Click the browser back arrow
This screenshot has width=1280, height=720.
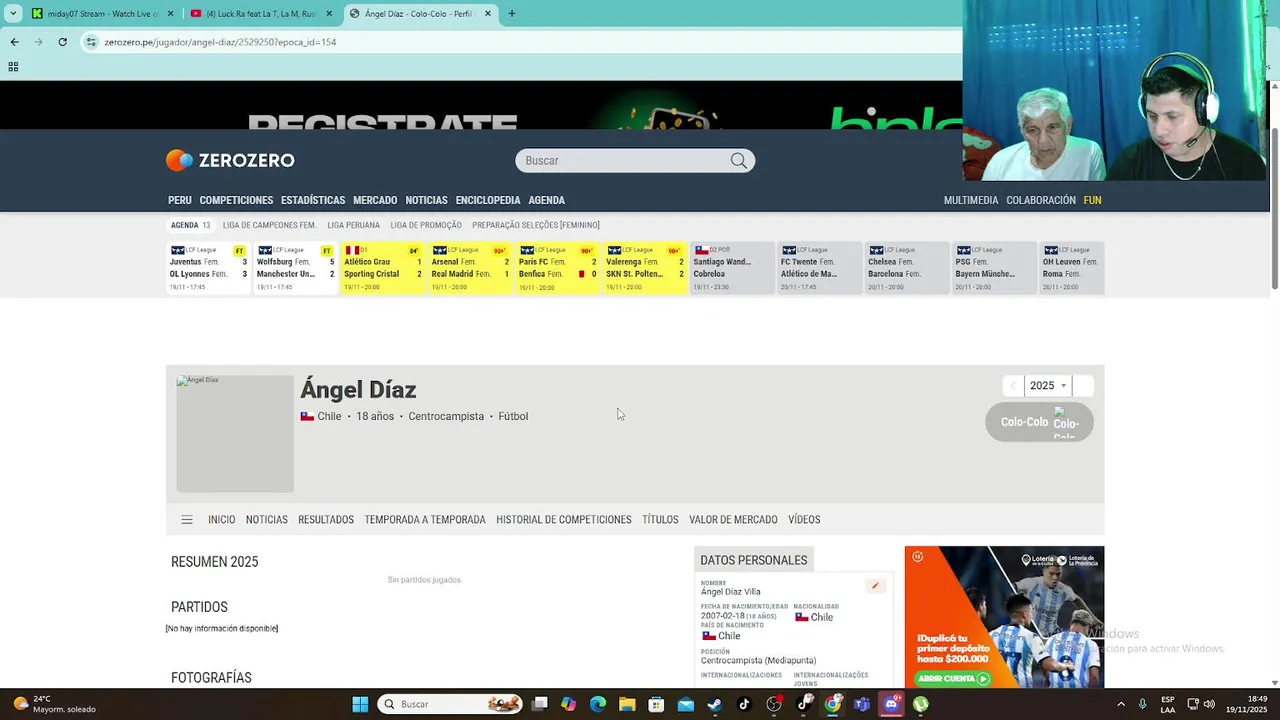click(x=14, y=42)
